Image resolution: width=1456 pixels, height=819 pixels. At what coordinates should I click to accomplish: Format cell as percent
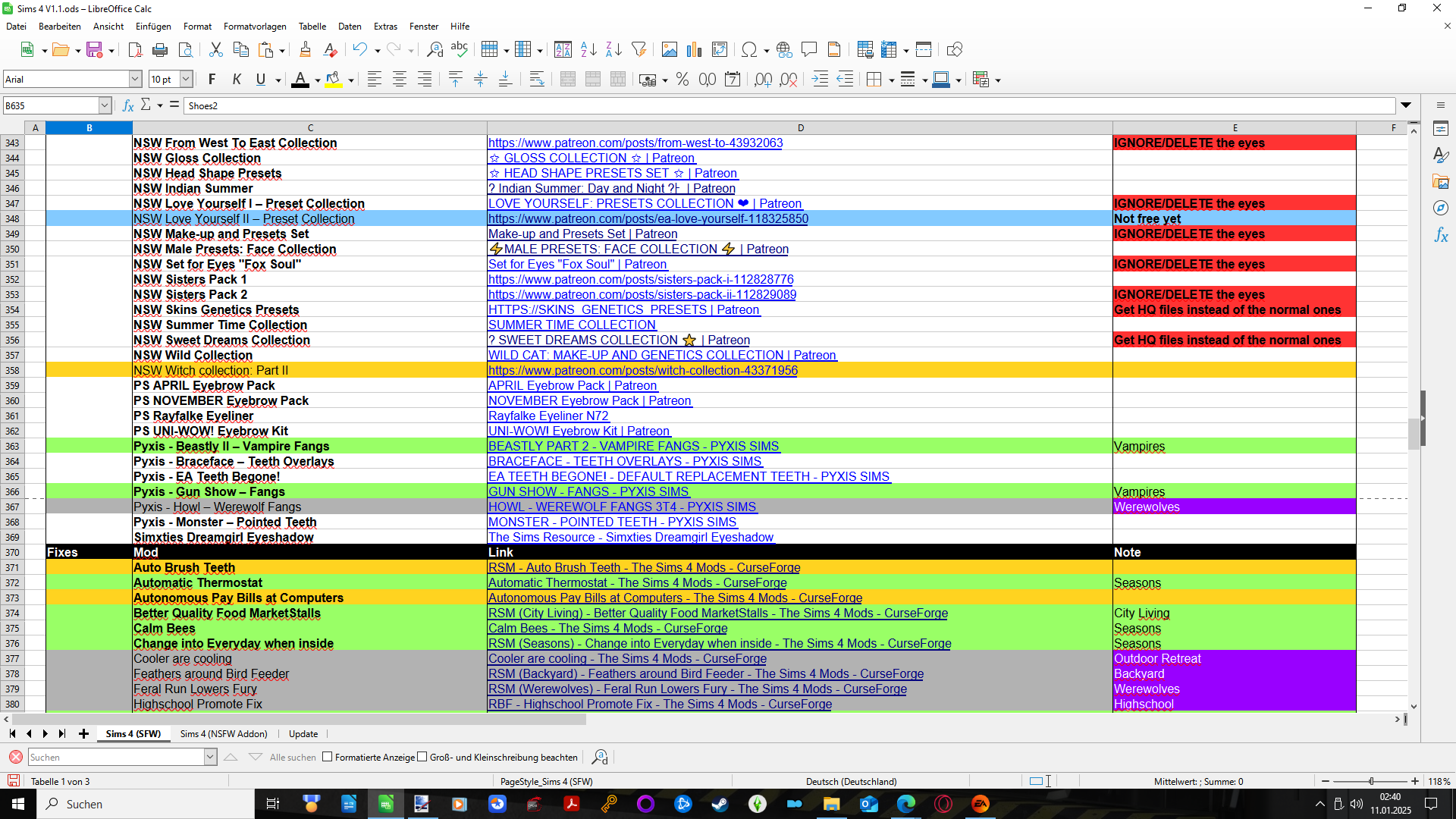click(682, 80)
